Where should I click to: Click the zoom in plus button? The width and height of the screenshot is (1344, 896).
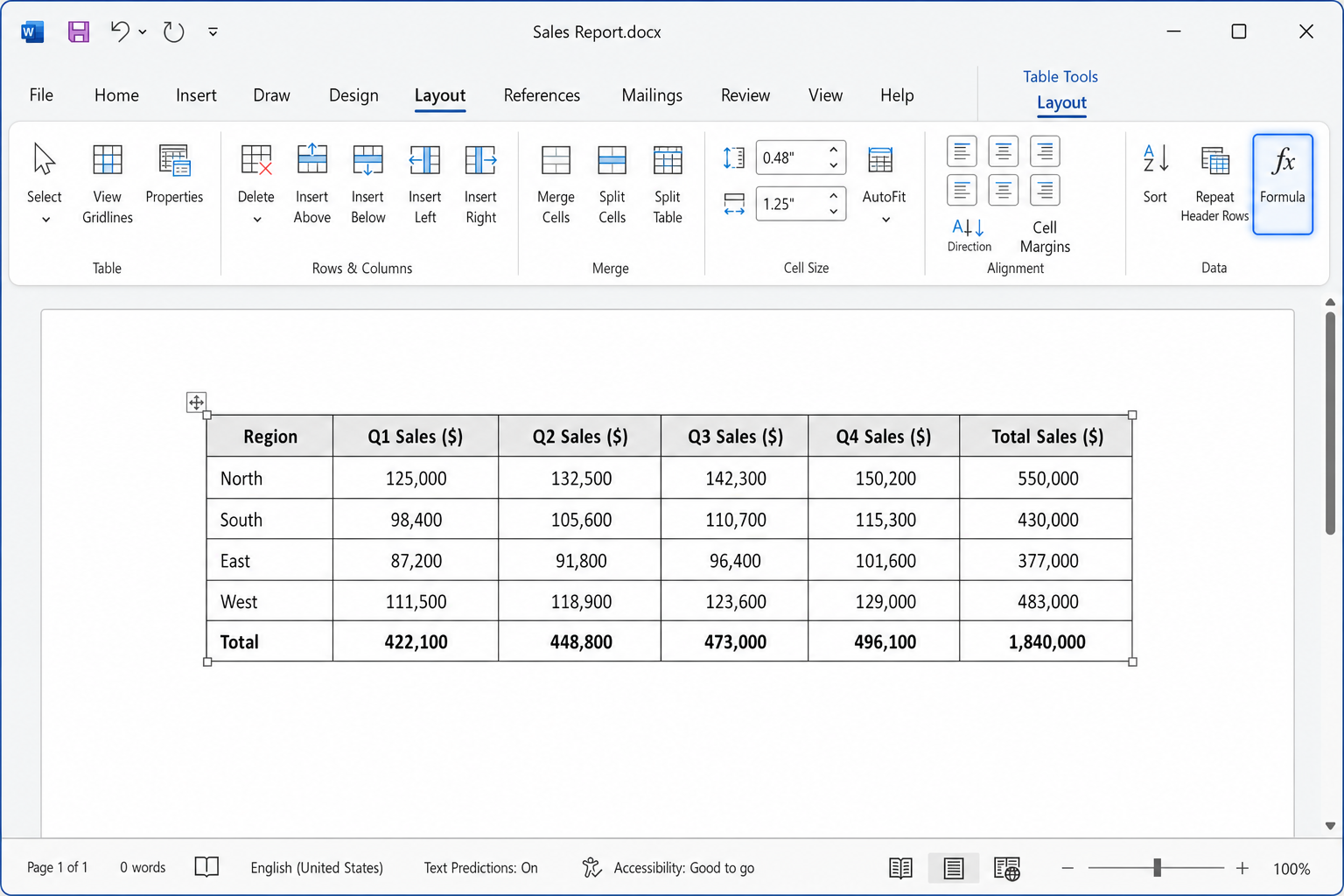(1242, 868)
